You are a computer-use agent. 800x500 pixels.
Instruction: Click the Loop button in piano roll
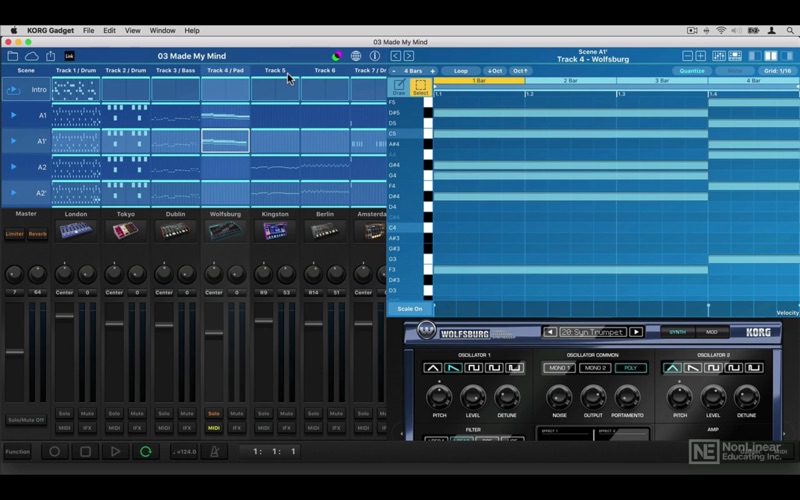461,71
